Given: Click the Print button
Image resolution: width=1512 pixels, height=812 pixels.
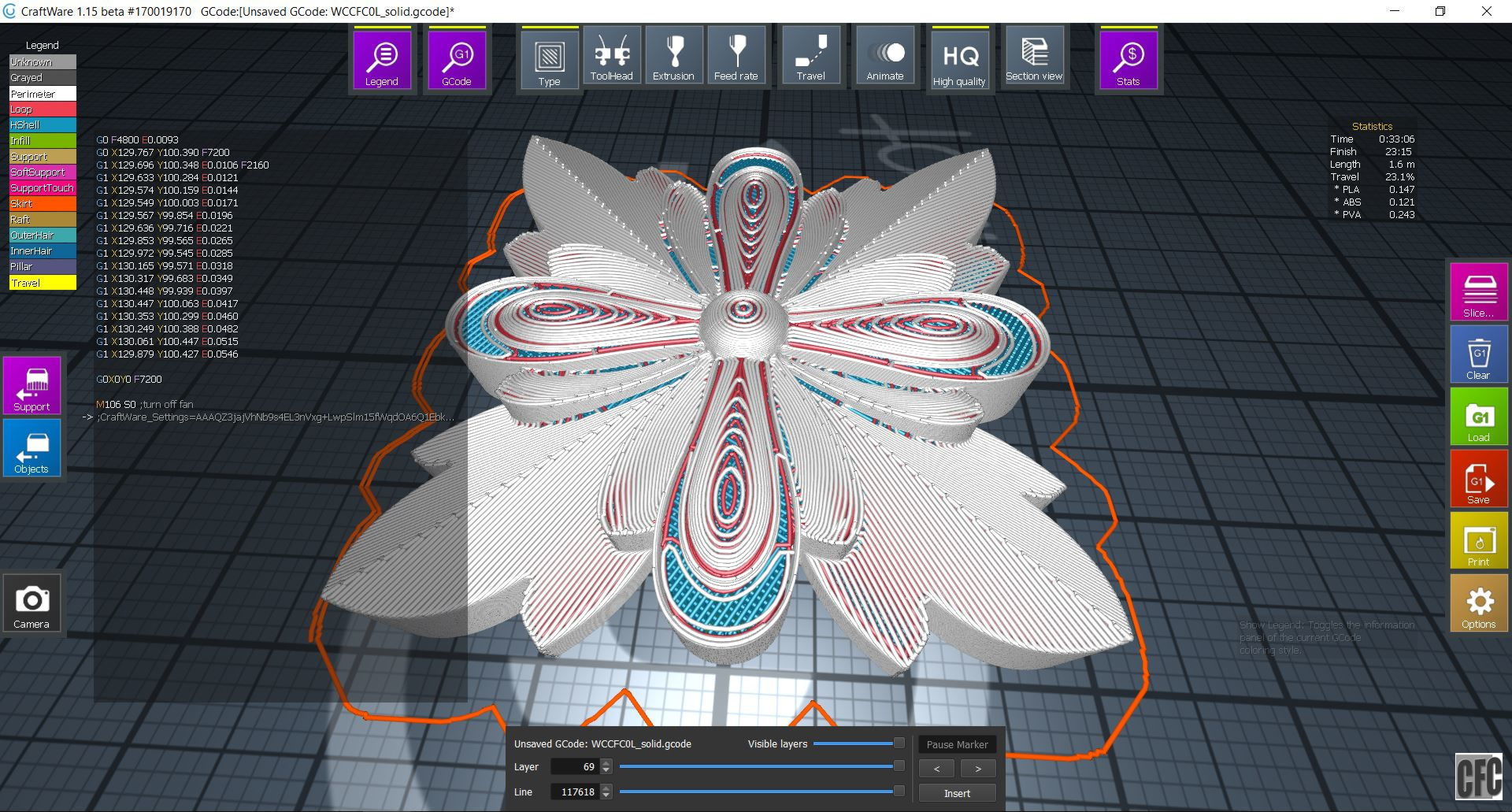Looking at the screenshot, I should click(1479, 541).
